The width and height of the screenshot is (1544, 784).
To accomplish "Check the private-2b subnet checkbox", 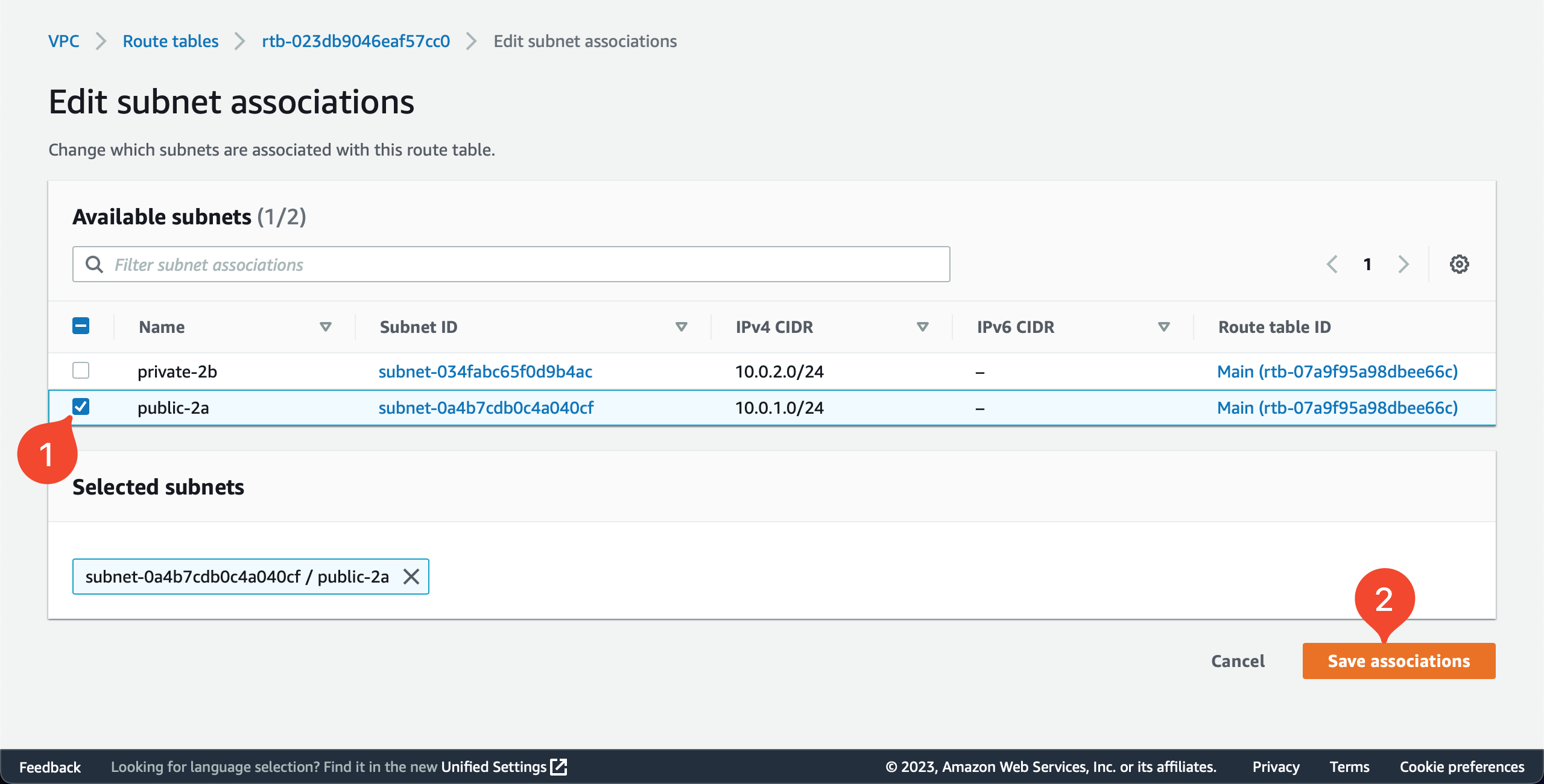I will pos(81,371).
